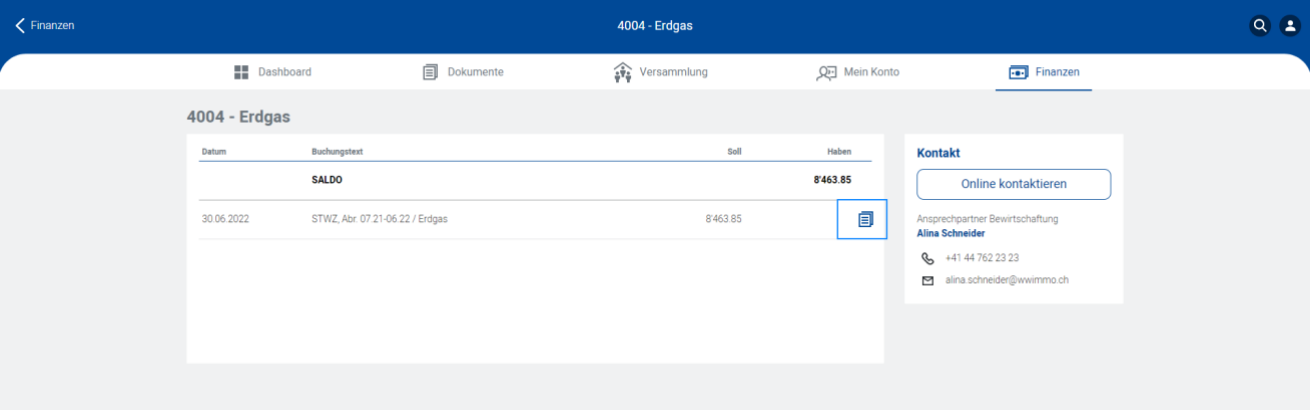Click the Mein Konto icon

(x=826, y=72)
